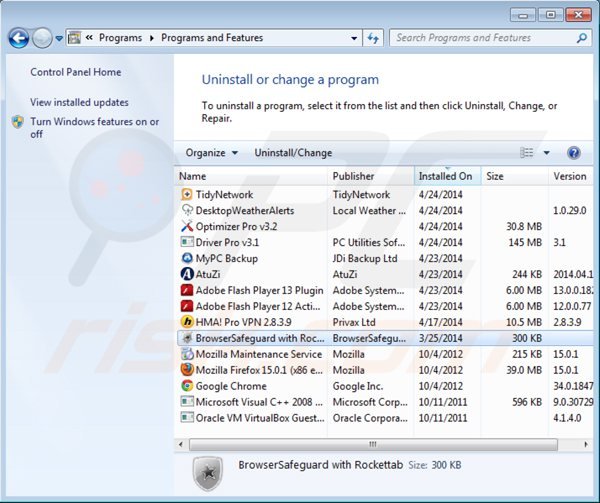Image resolution: width=600 pixels, height=503 pixels.
Task: Click the Driver Pro v3.1 icon
Action: tap(187, 242)
